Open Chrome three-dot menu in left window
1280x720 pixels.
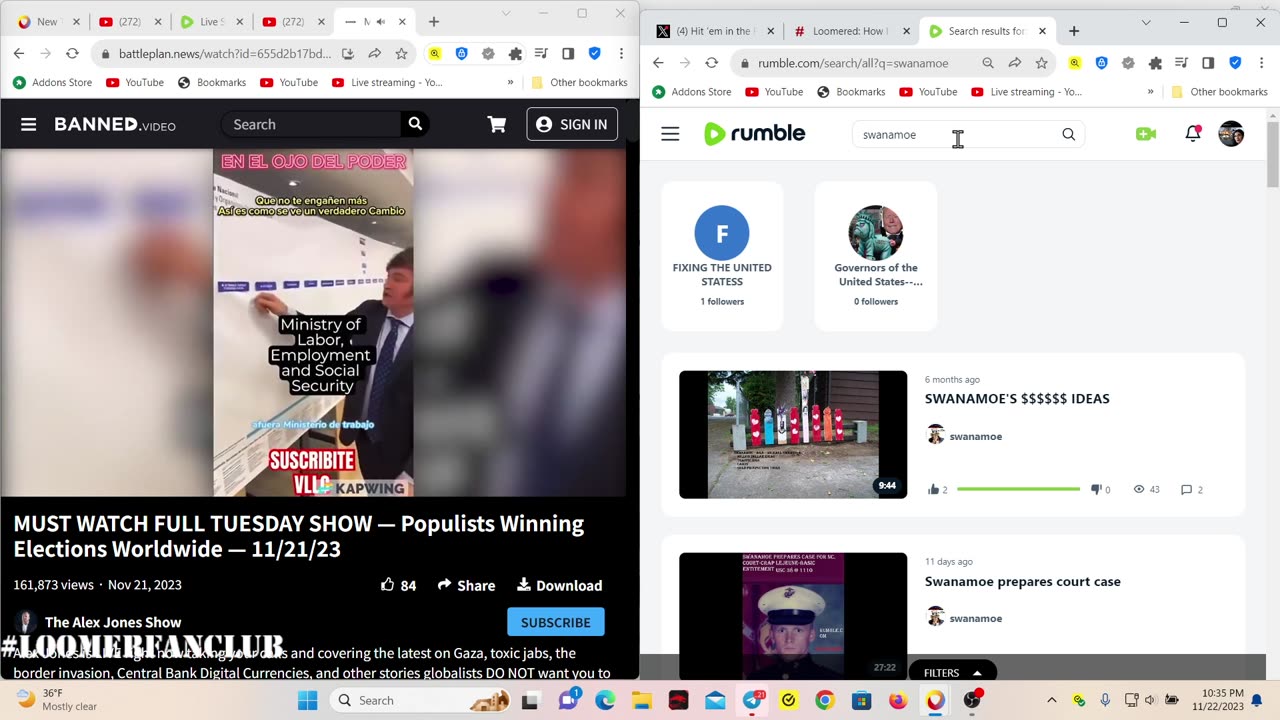pyautogui.click(x=621, y=53)
